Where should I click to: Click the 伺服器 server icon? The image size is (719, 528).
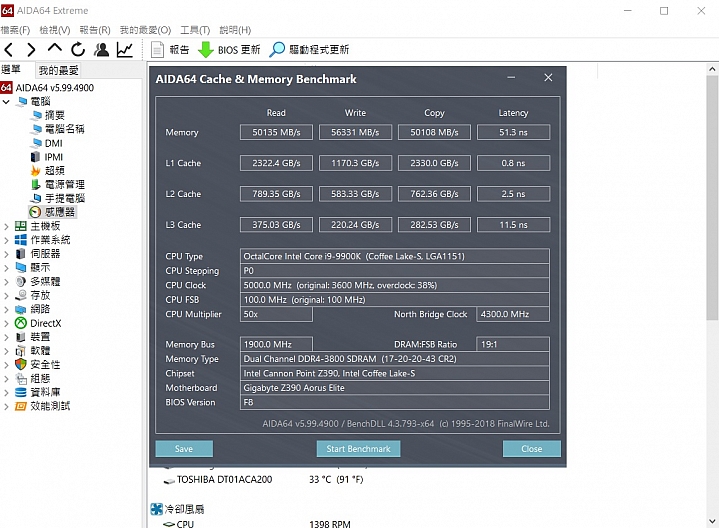pos(21,254)
